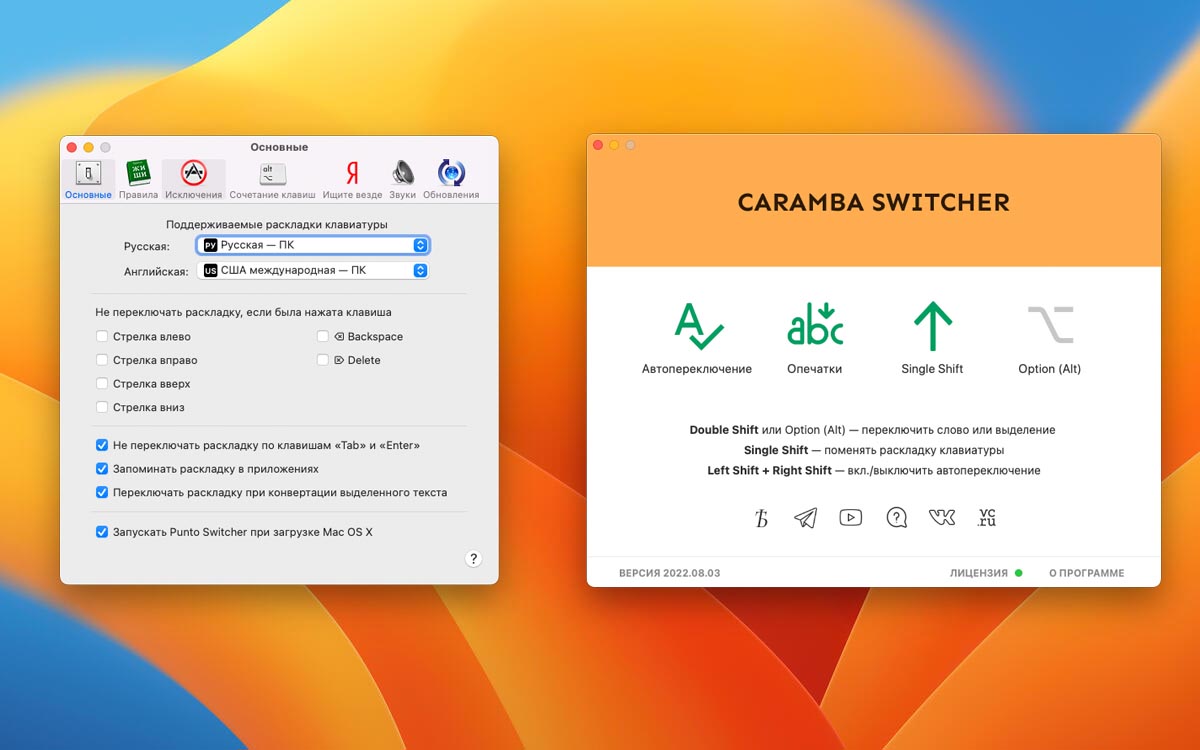Expand the Английская layout dropdown

(314, 270)
